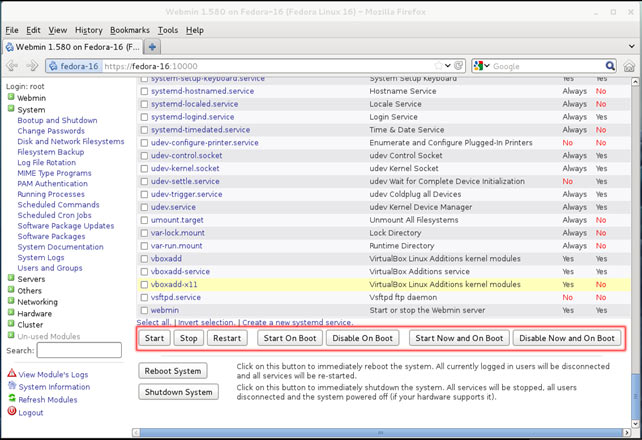The width and height of the screenshot is (642, 440).
Task: Click the Start button
Action: [154, 338]
